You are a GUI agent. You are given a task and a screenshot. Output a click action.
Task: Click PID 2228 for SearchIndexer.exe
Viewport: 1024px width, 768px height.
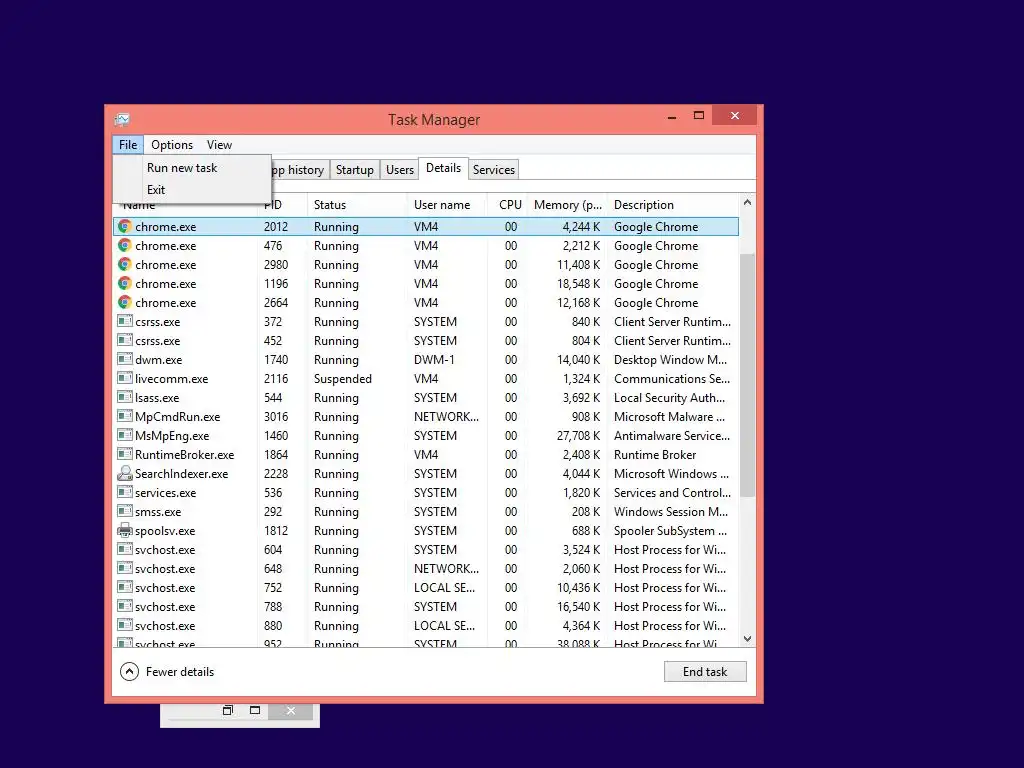[x=276, y=473]
